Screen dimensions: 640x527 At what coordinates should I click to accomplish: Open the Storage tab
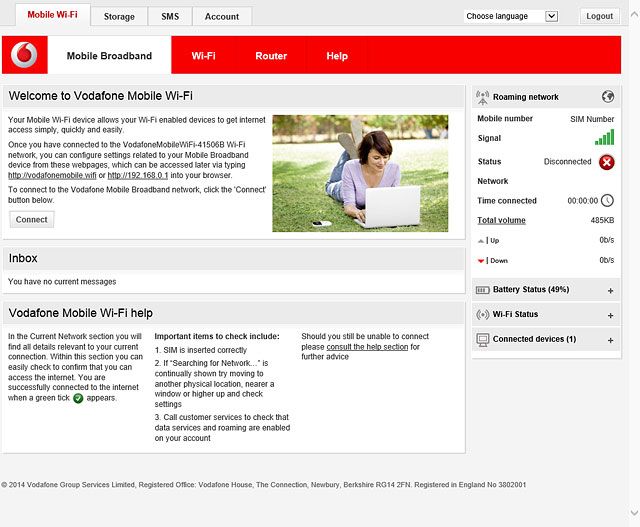(119, 17)
